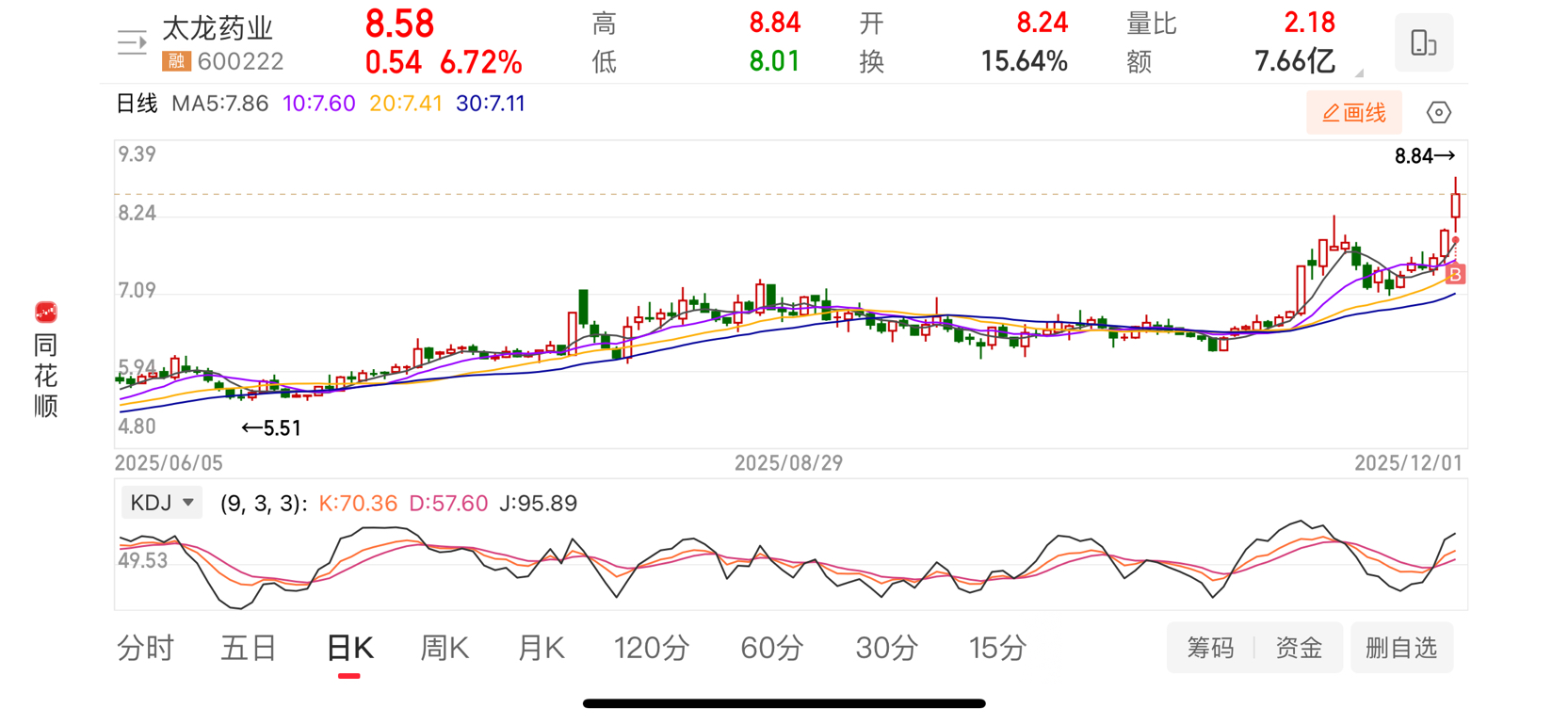Click the turnover rate 15.64%
1568x724 pixels.
(1025, 62)
